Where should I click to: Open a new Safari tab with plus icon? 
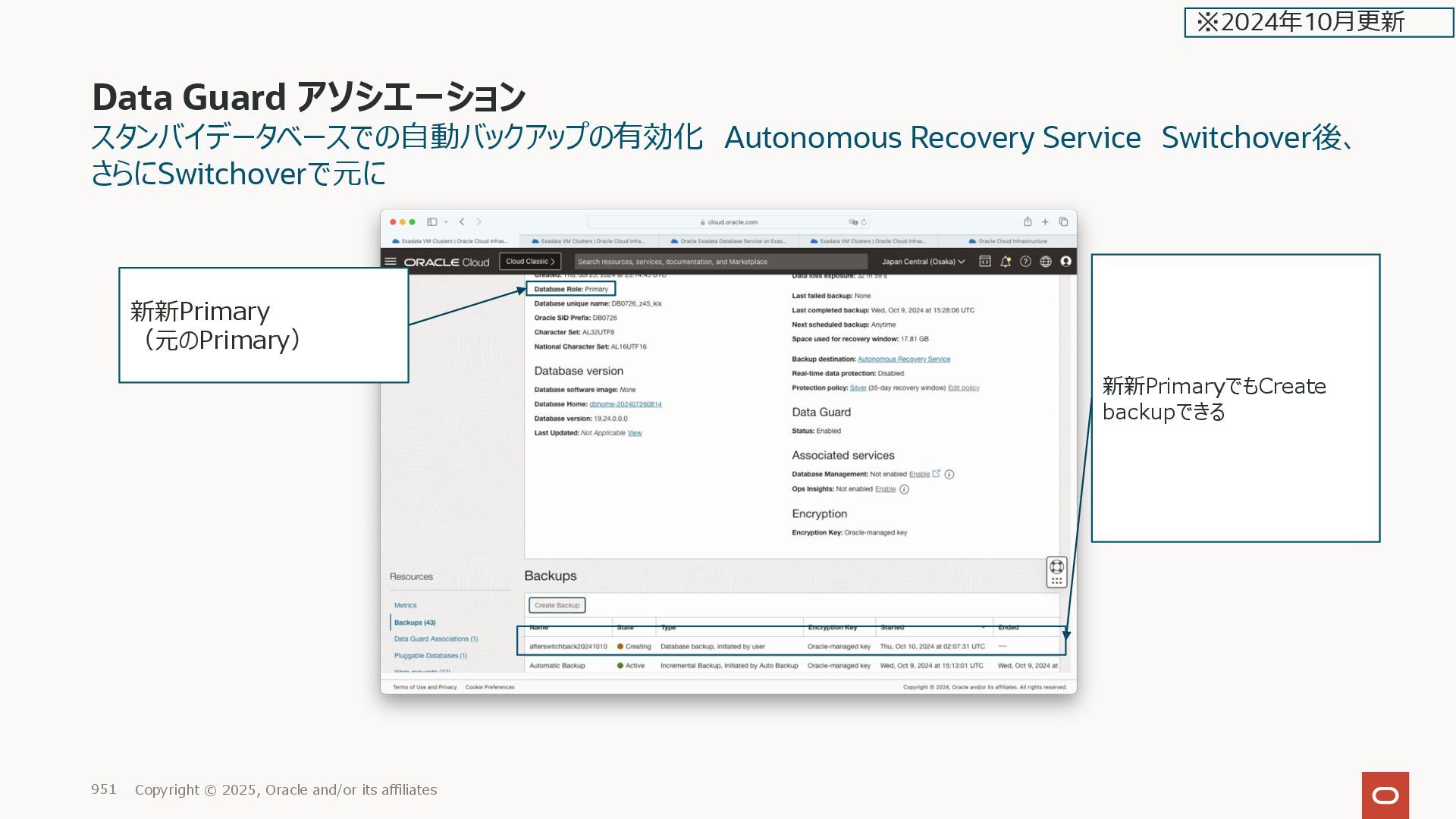coord(1045,222)
